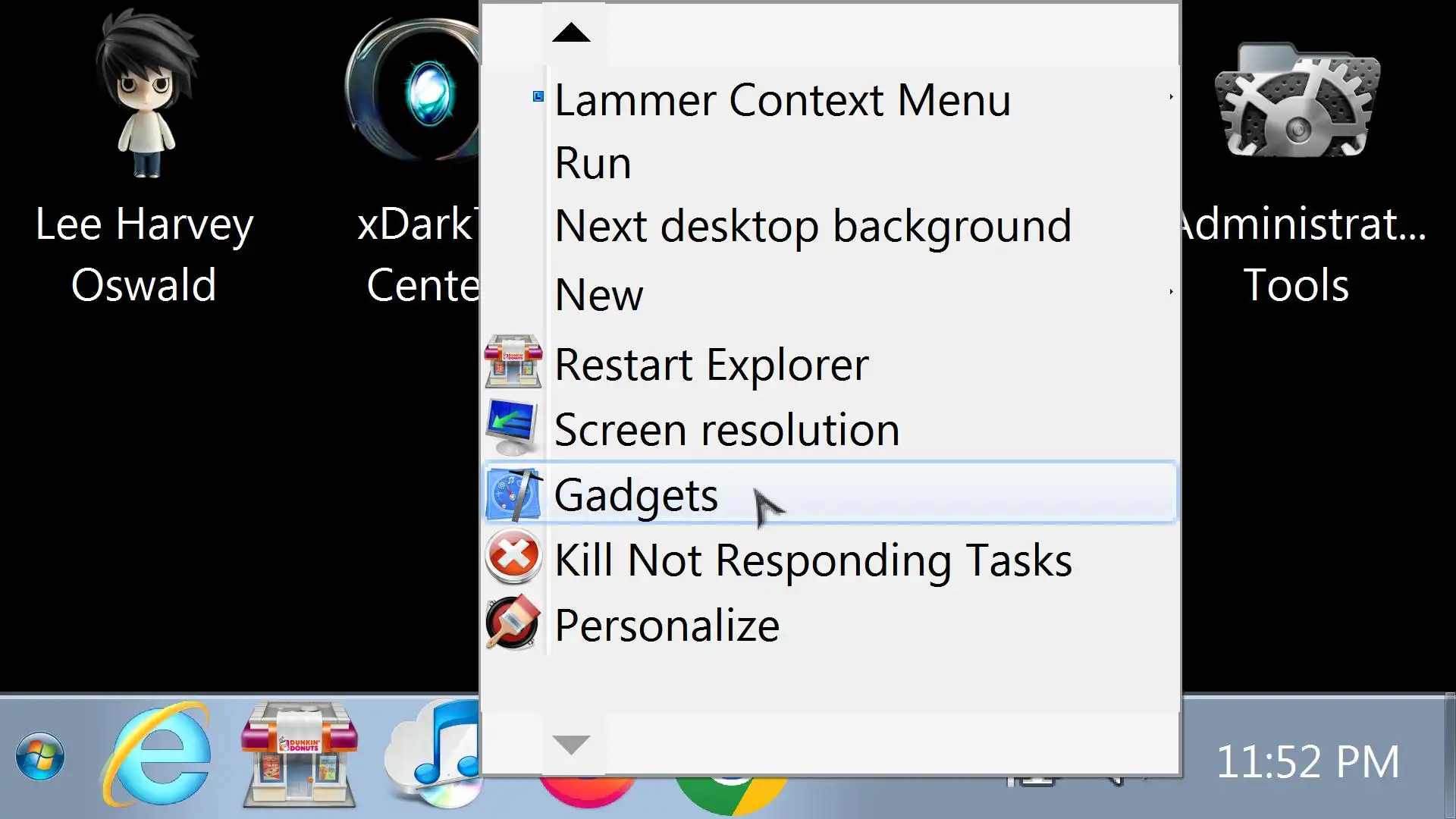The image size is (1456, 819).
Task: Open the Windows Start orb
Action: (x=39, y=756)
